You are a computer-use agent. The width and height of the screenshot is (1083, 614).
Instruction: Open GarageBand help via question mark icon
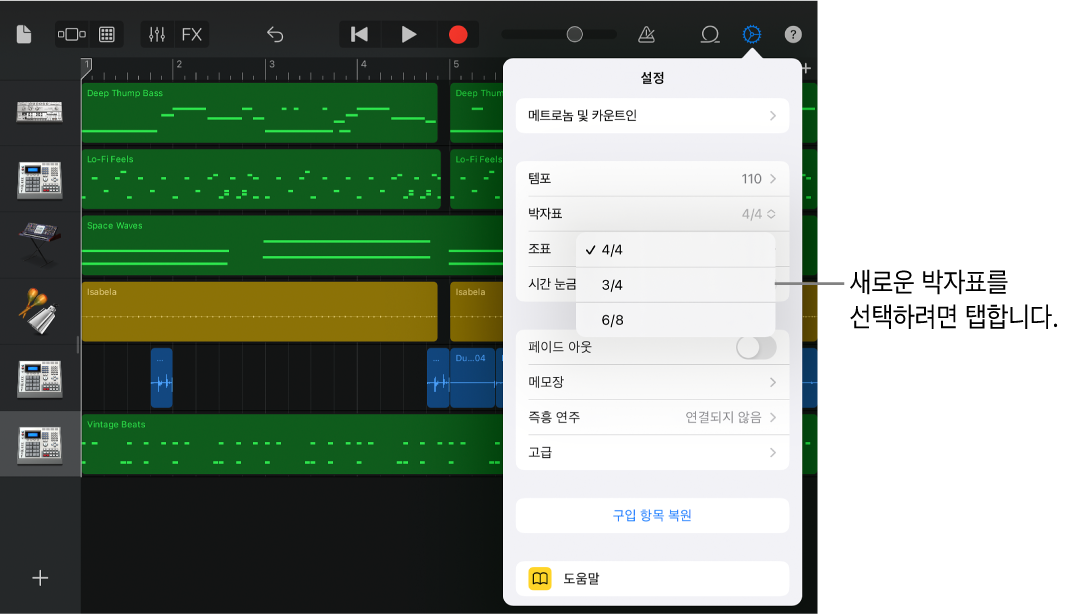click(793, 33)
